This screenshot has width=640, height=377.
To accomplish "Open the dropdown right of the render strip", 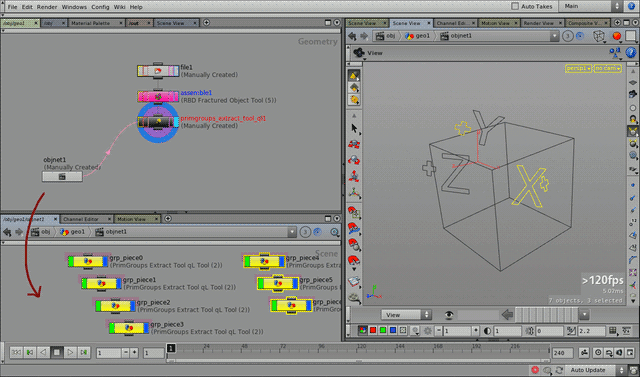I will point(584,315).
